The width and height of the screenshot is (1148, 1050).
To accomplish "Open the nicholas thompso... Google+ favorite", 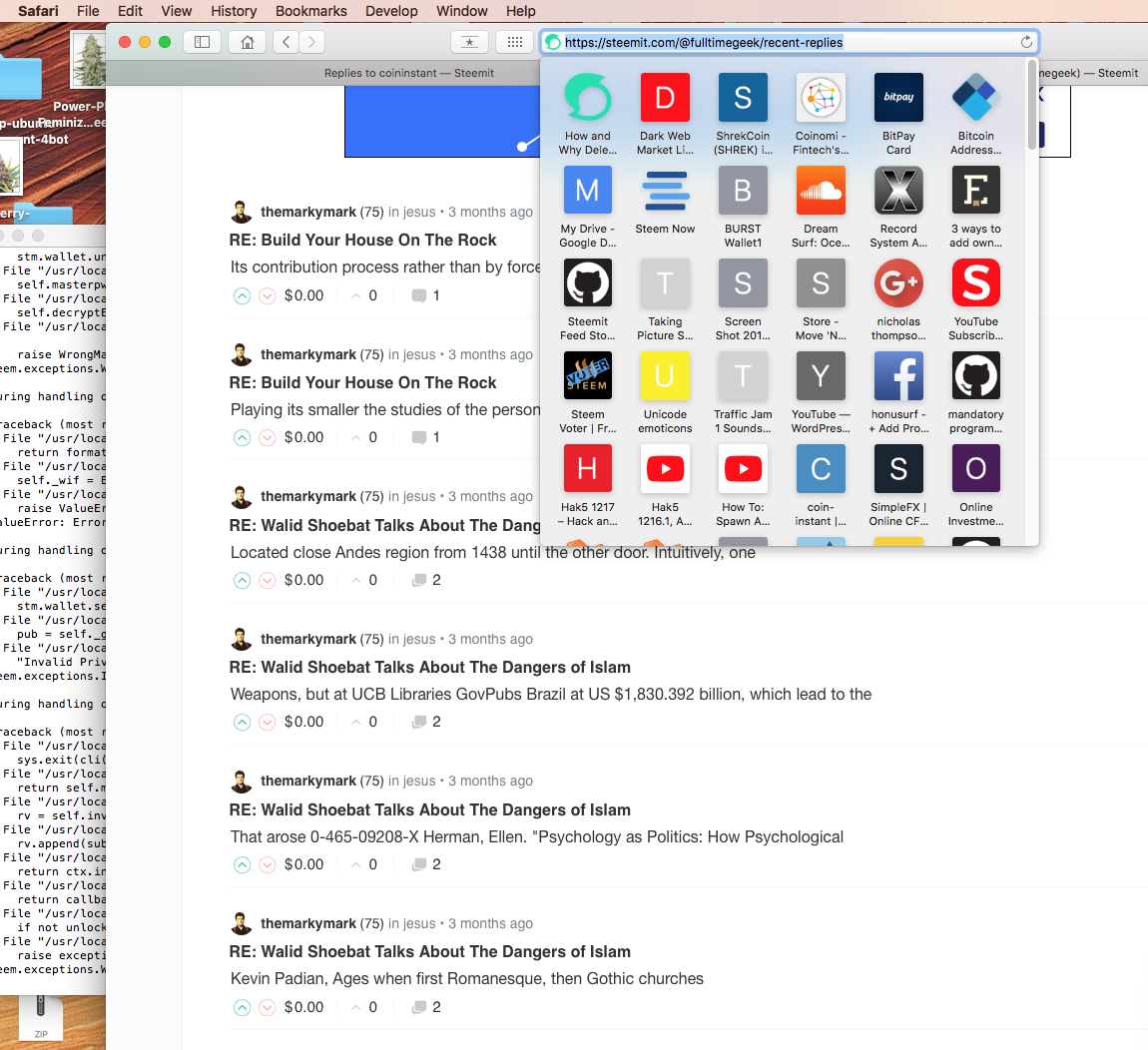I will pyautogui.click(x=898, y=299).
